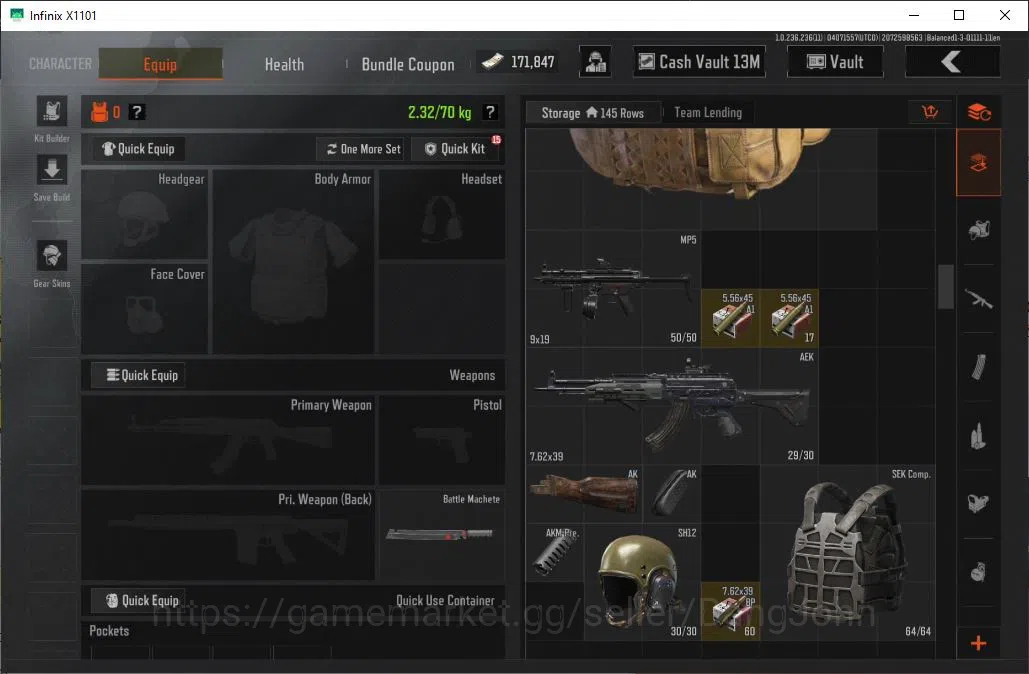Click the Primary Weapon slot
Image resolution: width=1029 pixels, height=674 pixels.
coord(228,440)
